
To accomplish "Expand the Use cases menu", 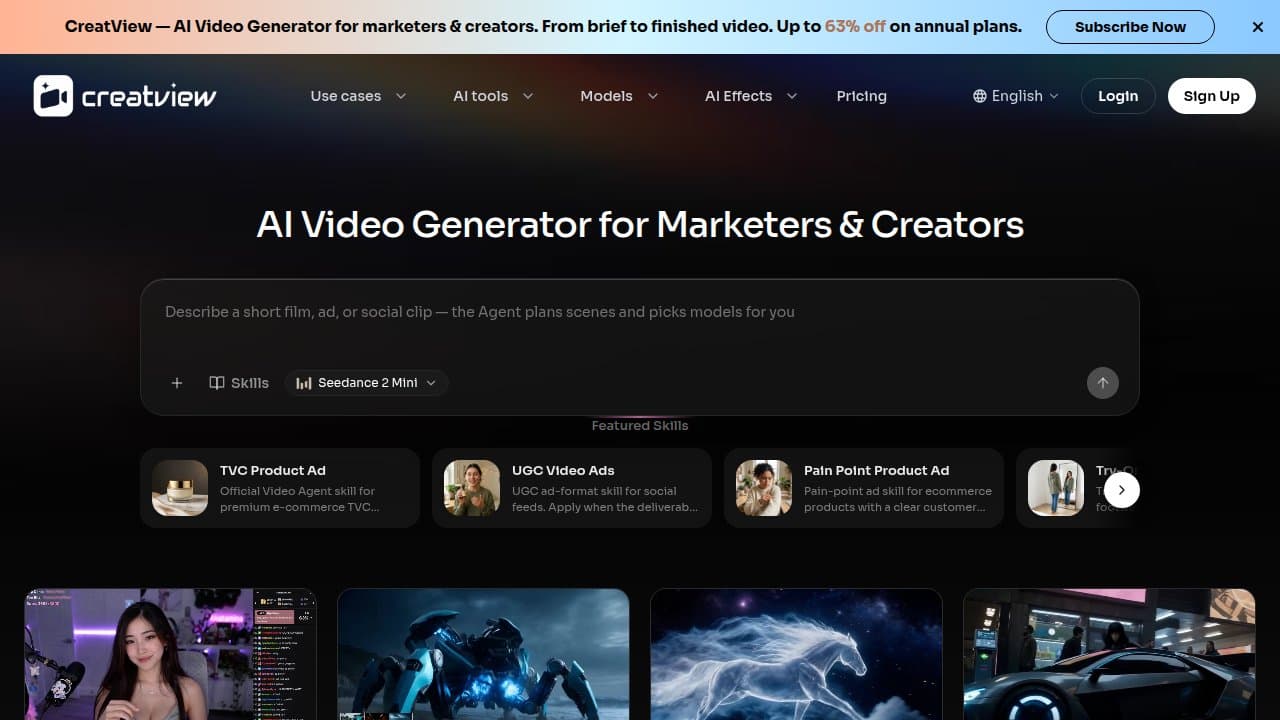I will point(358,96).
